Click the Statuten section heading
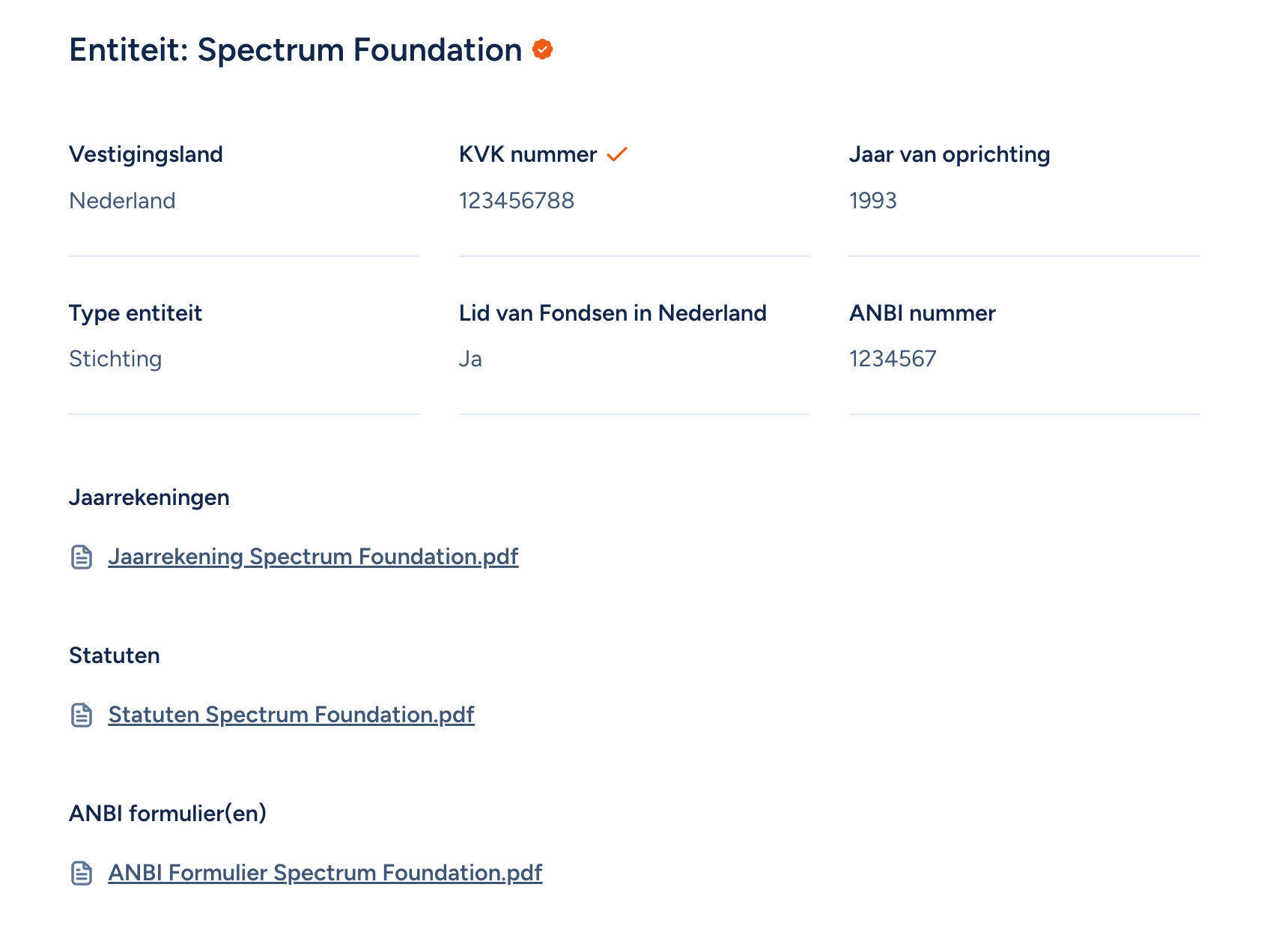 (114, 655)
